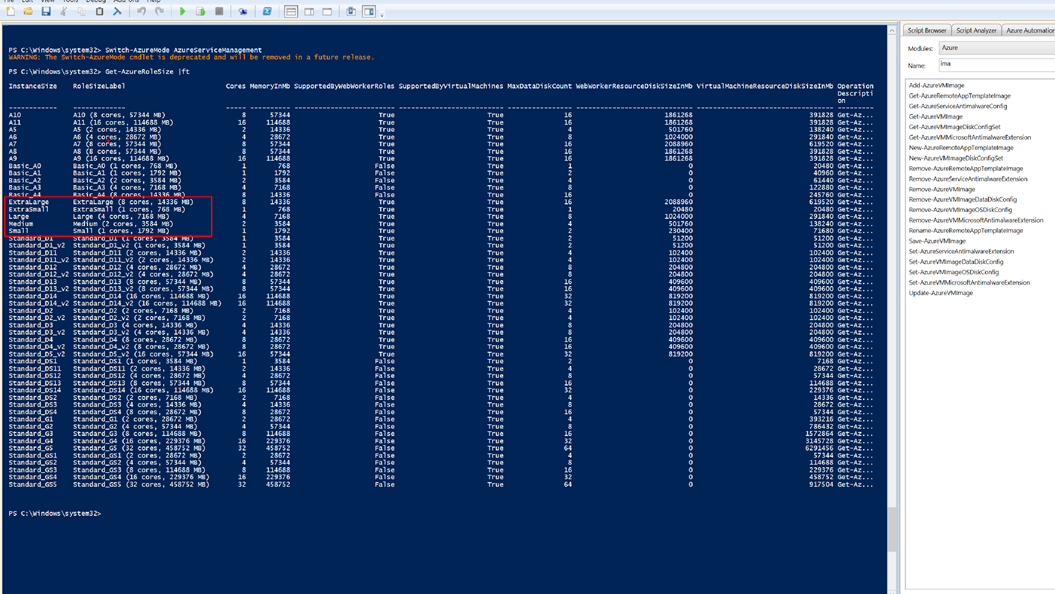
Task: Click the InstanceSize column header
Action: (x=32, y=86)
